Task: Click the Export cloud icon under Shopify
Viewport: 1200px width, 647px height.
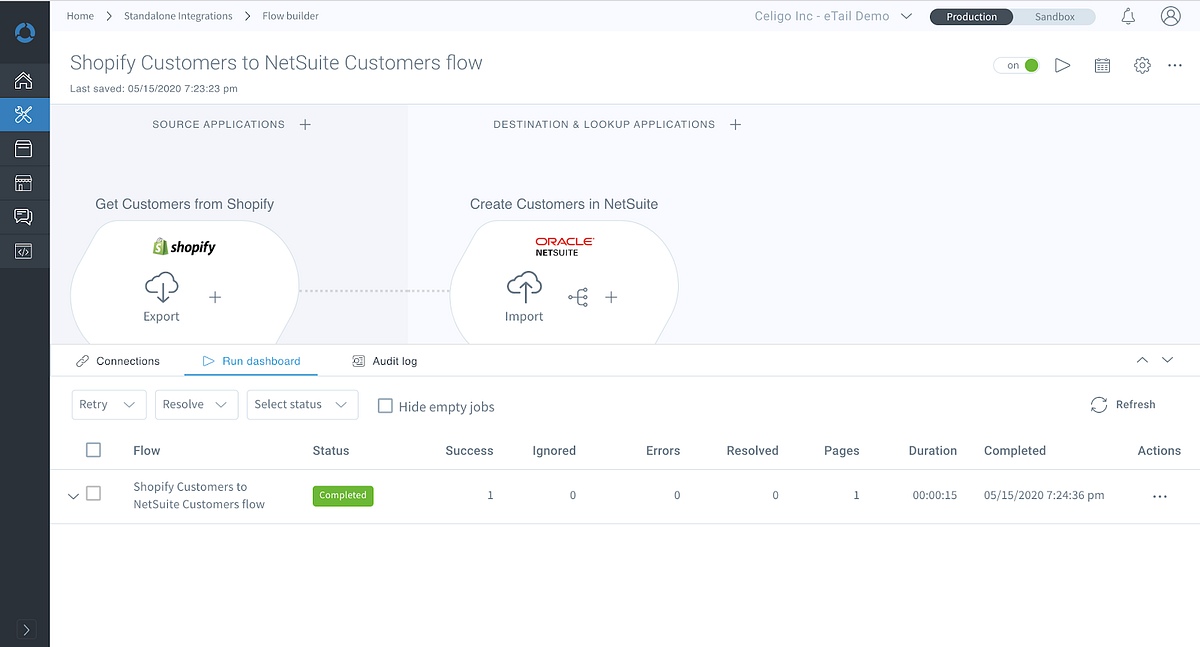Action: 161,287
